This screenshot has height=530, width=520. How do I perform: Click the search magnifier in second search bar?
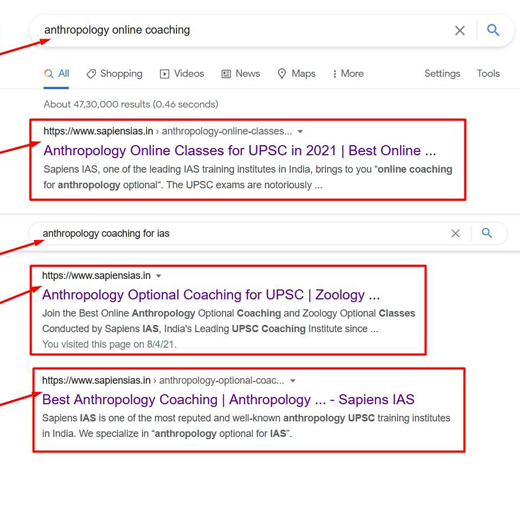(x=487, y=233)
